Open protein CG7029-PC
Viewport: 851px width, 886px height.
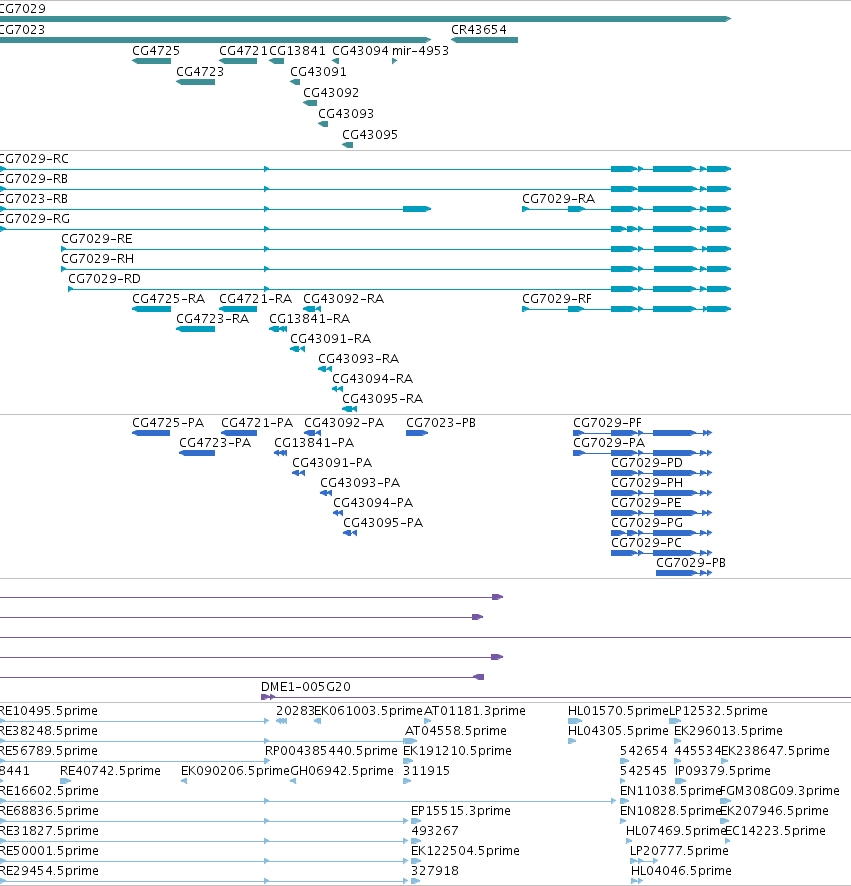point(662,553)
